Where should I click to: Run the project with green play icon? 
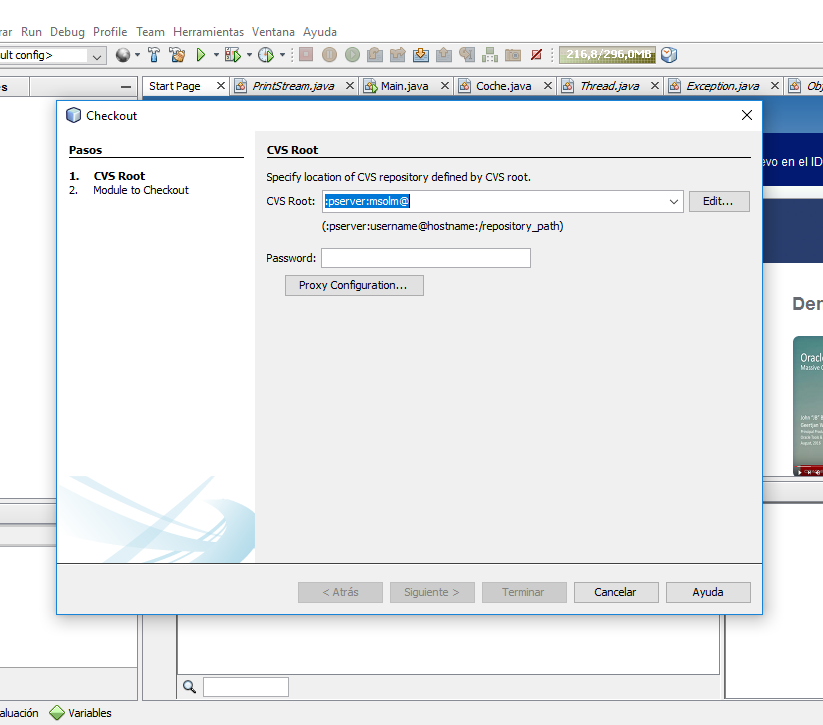click(201, 55)
